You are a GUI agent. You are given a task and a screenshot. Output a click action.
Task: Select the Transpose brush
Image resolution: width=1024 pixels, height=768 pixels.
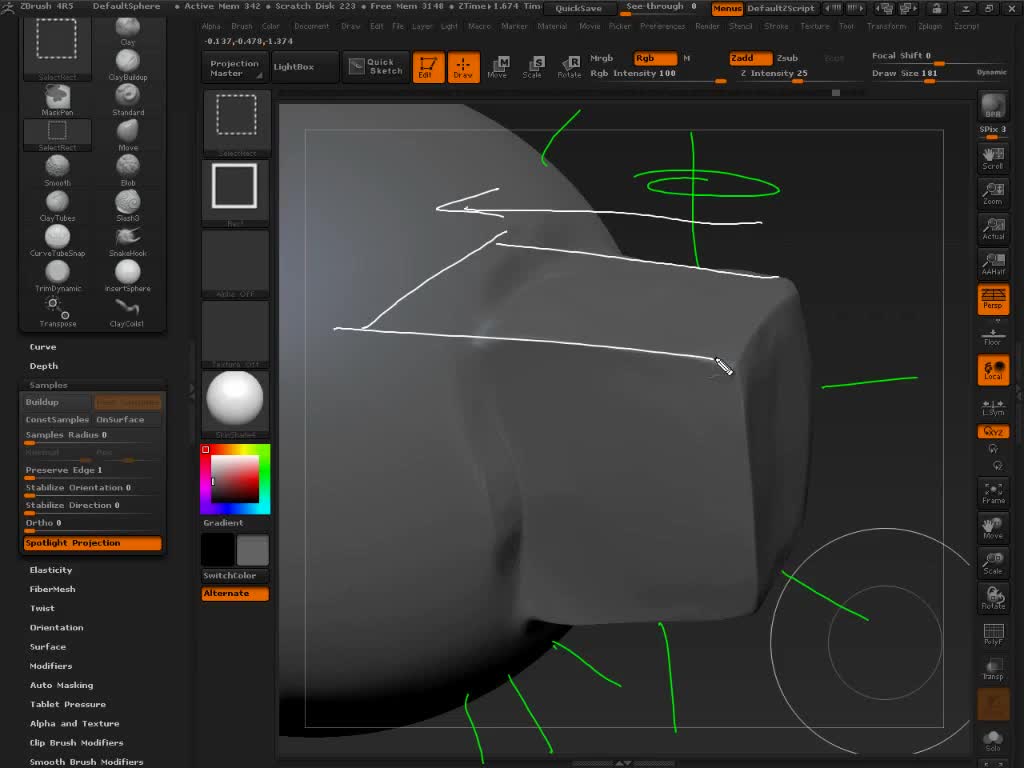coord(57,312)
